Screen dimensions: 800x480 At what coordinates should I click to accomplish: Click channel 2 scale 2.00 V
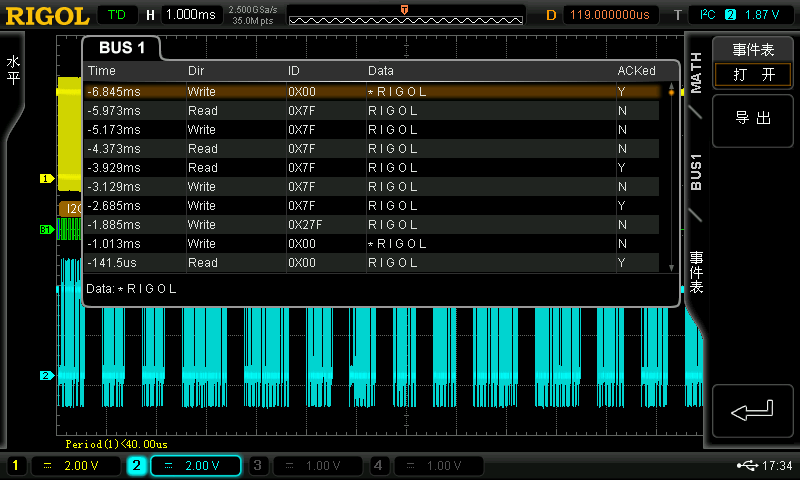[196, 465]
